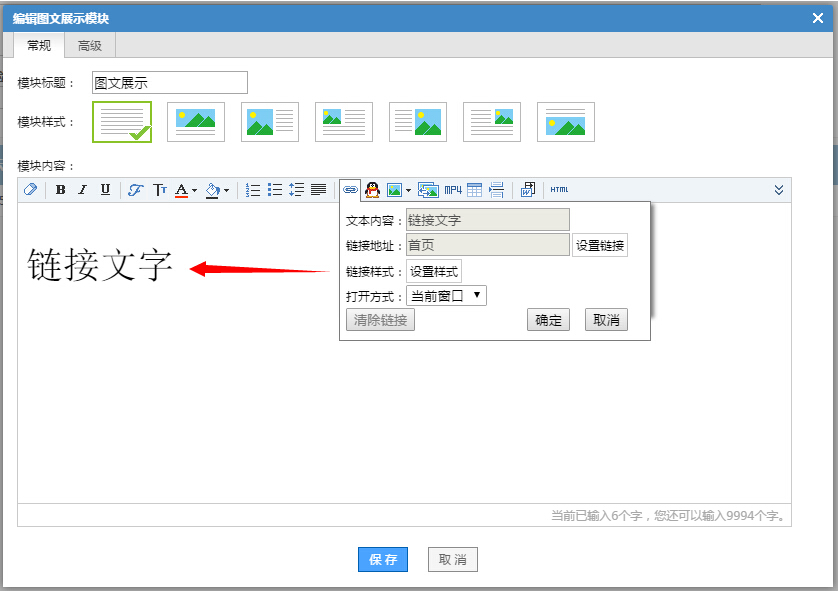Expand more toolbar options with double chevron
The image size is (838, 591).
[779, 190]
